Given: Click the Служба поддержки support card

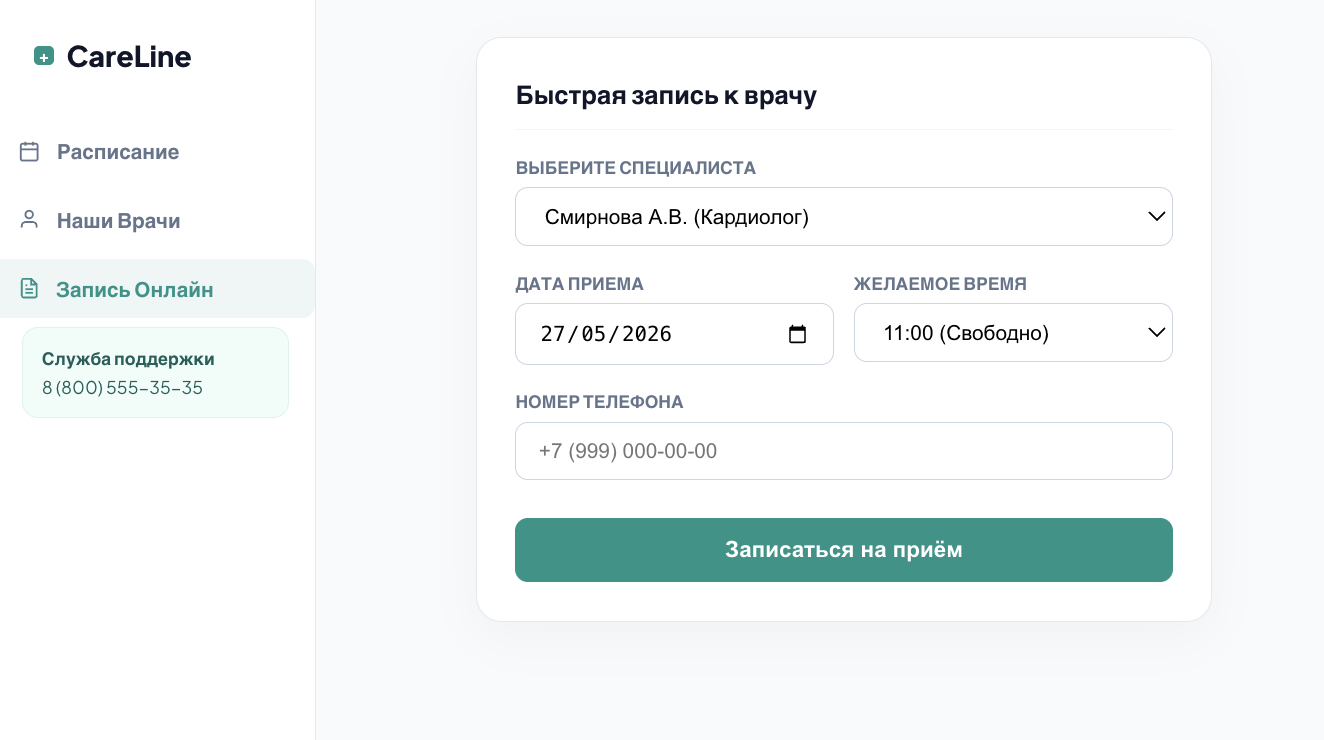Looking at the screenshot, I should tap(155, 372).
